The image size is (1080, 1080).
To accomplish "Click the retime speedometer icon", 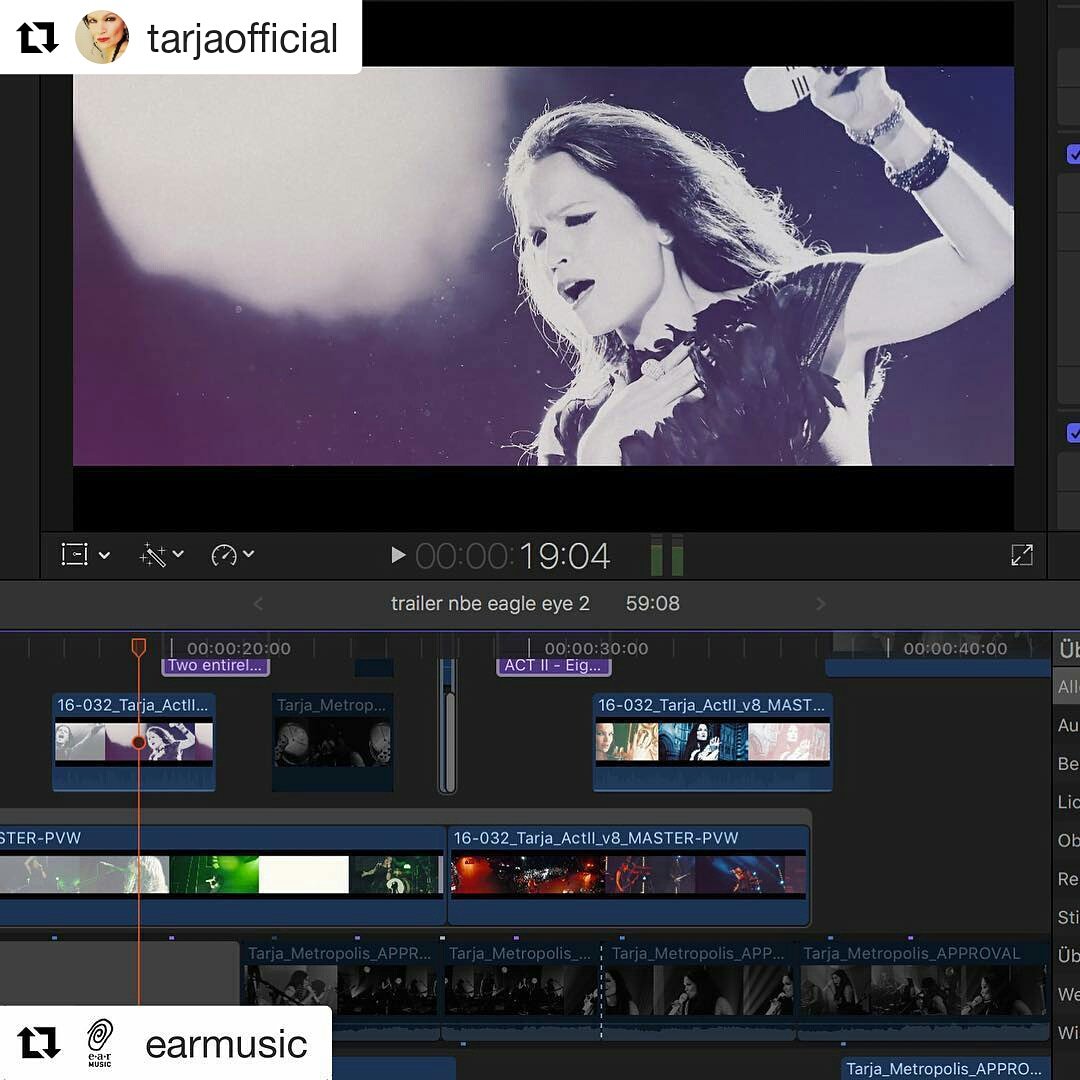I will 224,555.
